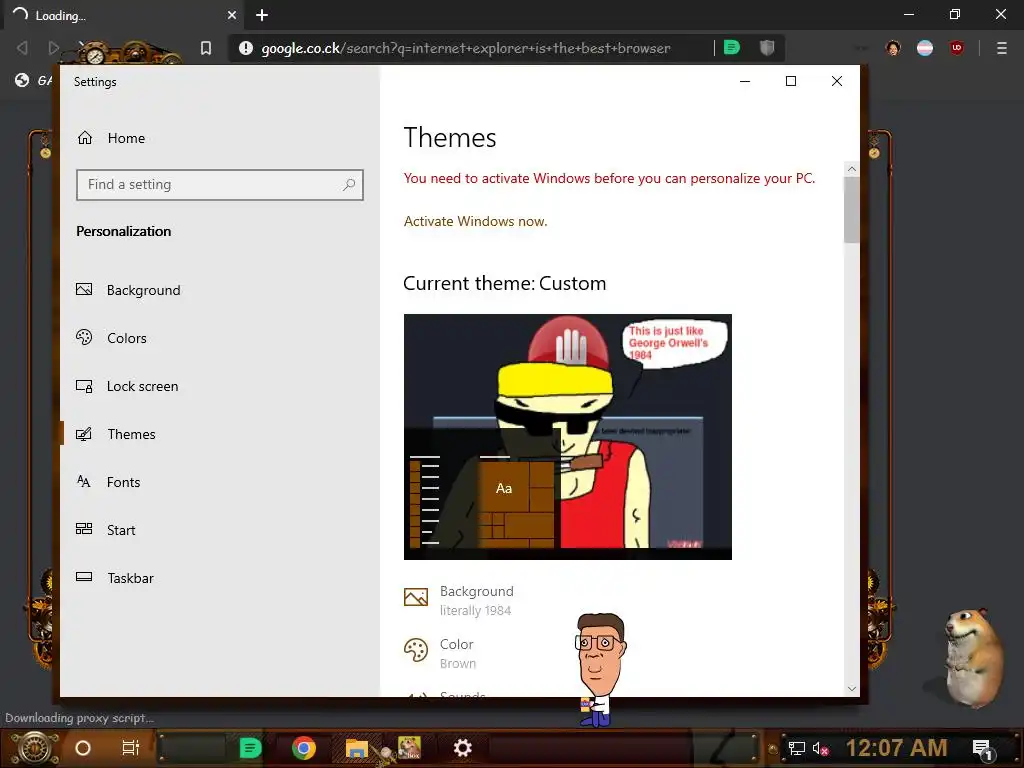1024x768 pixels.
Task: Open the Home icon in Settings sidebar
Action: (x=85, y=138)
